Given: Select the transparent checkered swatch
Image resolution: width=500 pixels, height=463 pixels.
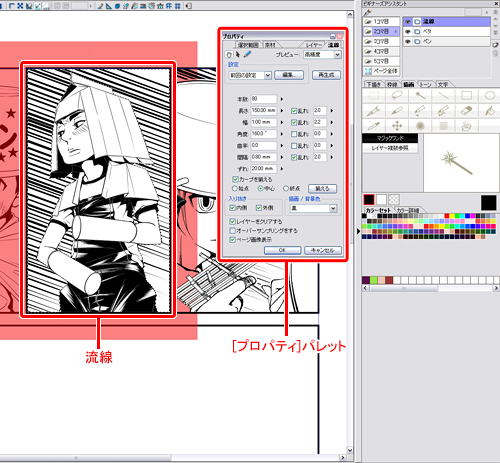Looking at the screenshot, I should tap(394, 200).
